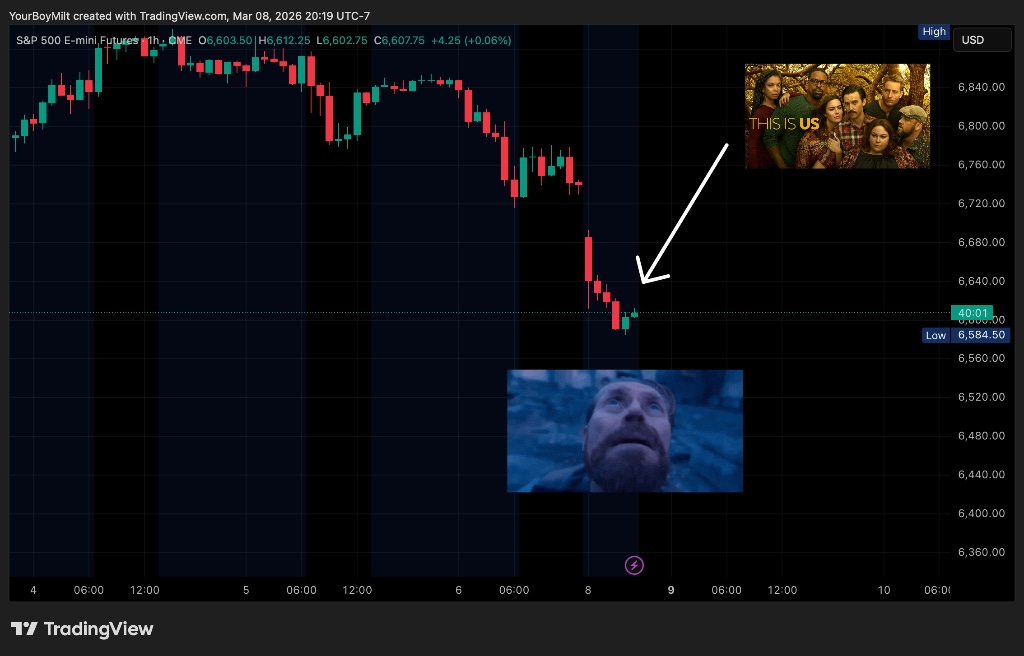The height and width of the screenshot is (656, 1024).
Task: Click the bold date label 9 on time axis
Action: [x=671, y=590]
